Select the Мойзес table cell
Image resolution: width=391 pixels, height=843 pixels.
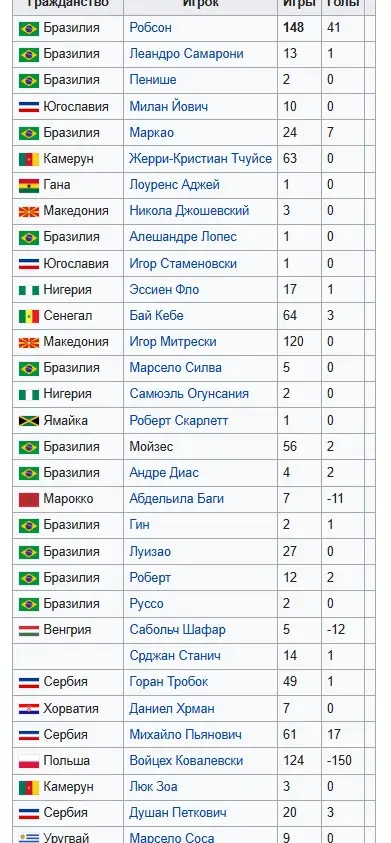(201, 447)
